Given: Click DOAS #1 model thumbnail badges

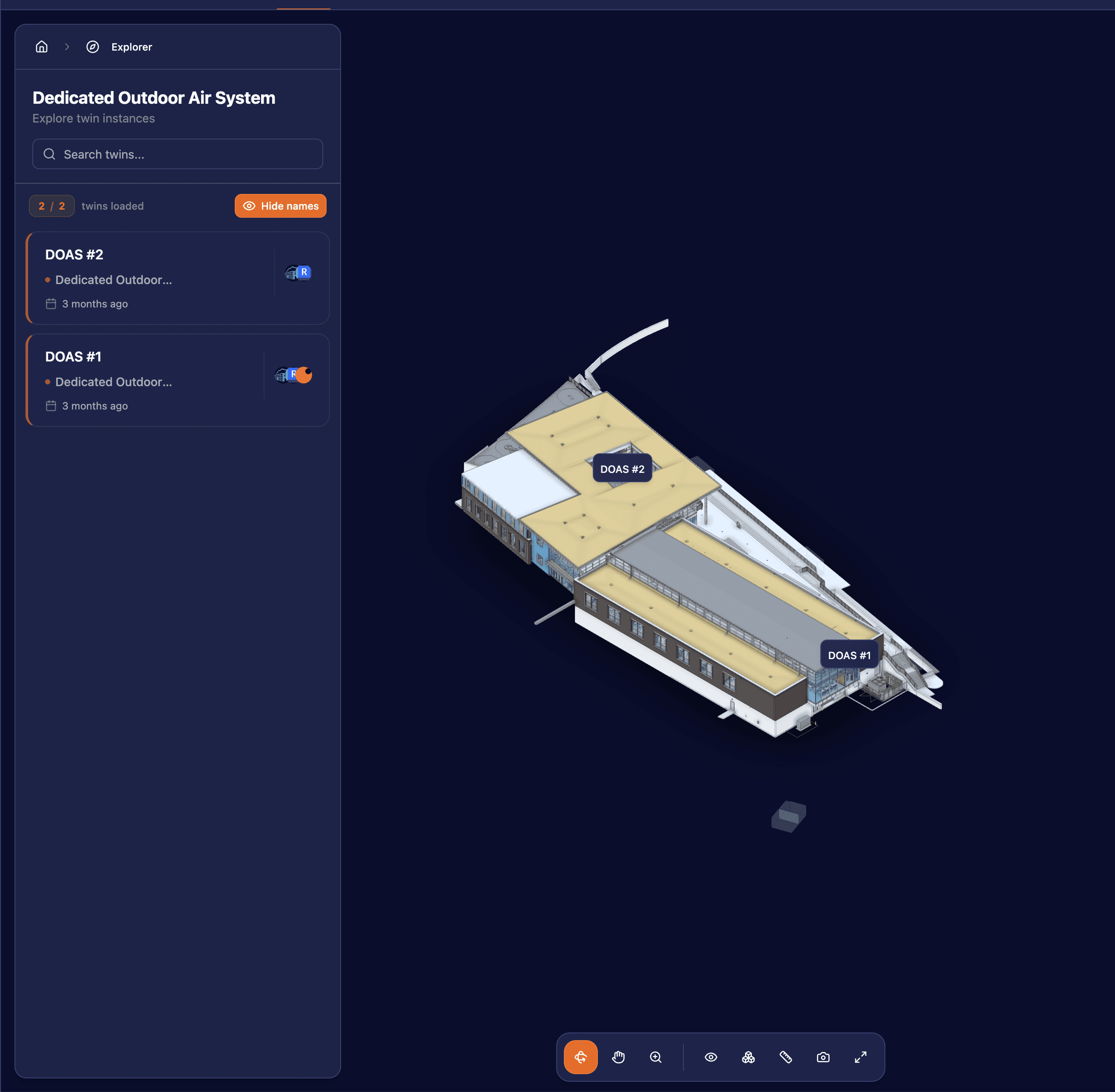Looking at the screenshot, I should click(293, 375).
